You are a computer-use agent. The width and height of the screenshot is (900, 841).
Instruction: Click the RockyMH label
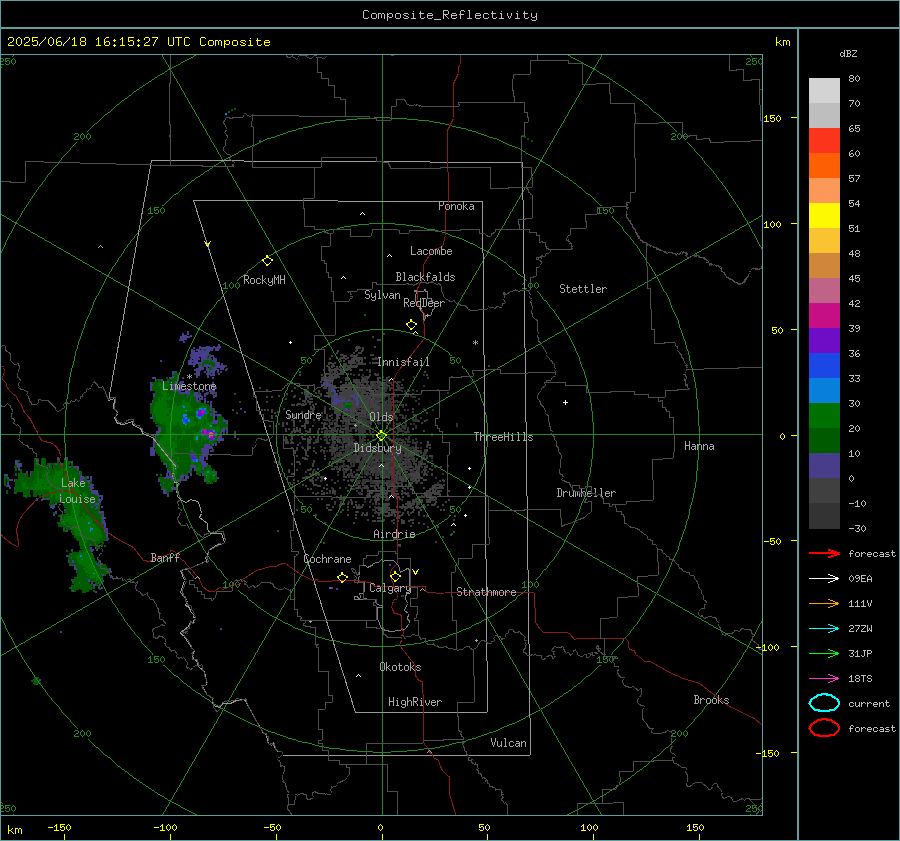pos(264,280)
